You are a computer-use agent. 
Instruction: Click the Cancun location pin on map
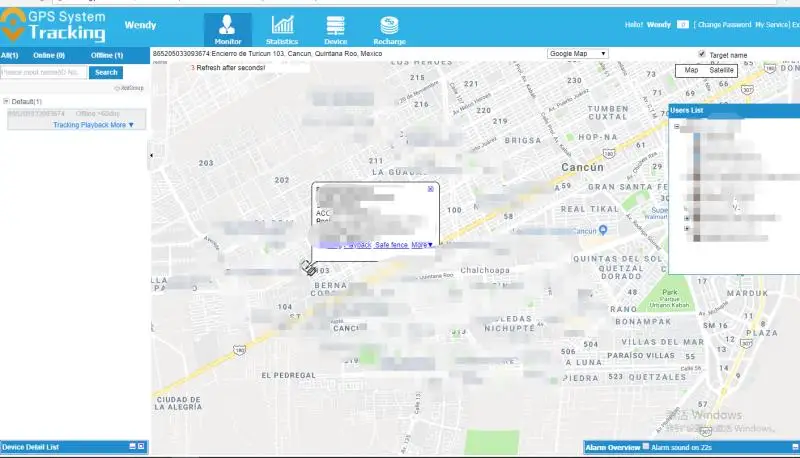[x=603, y=230]
